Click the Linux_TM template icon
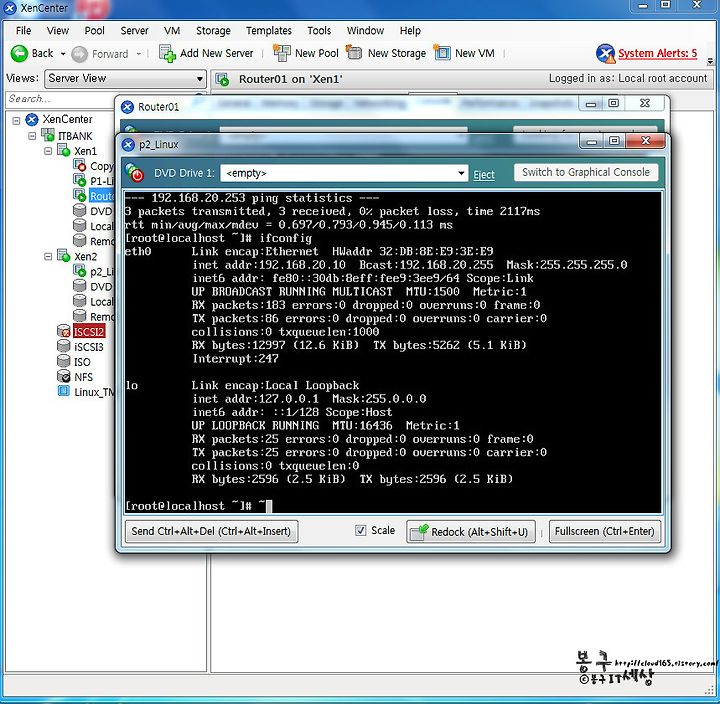Viewport: 720px width, 704px height. [63, 391]
